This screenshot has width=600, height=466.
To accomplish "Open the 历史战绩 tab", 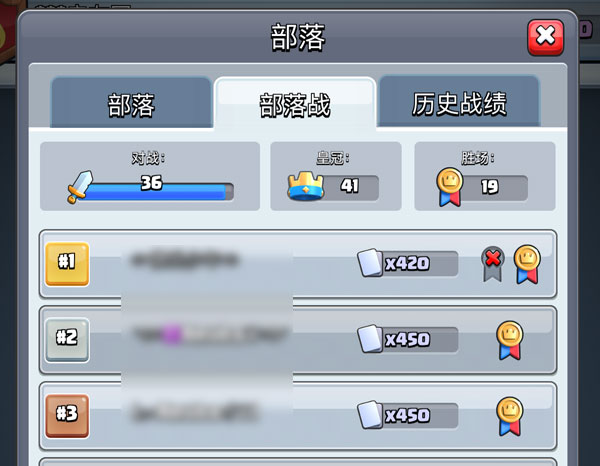I will [459, 102].
